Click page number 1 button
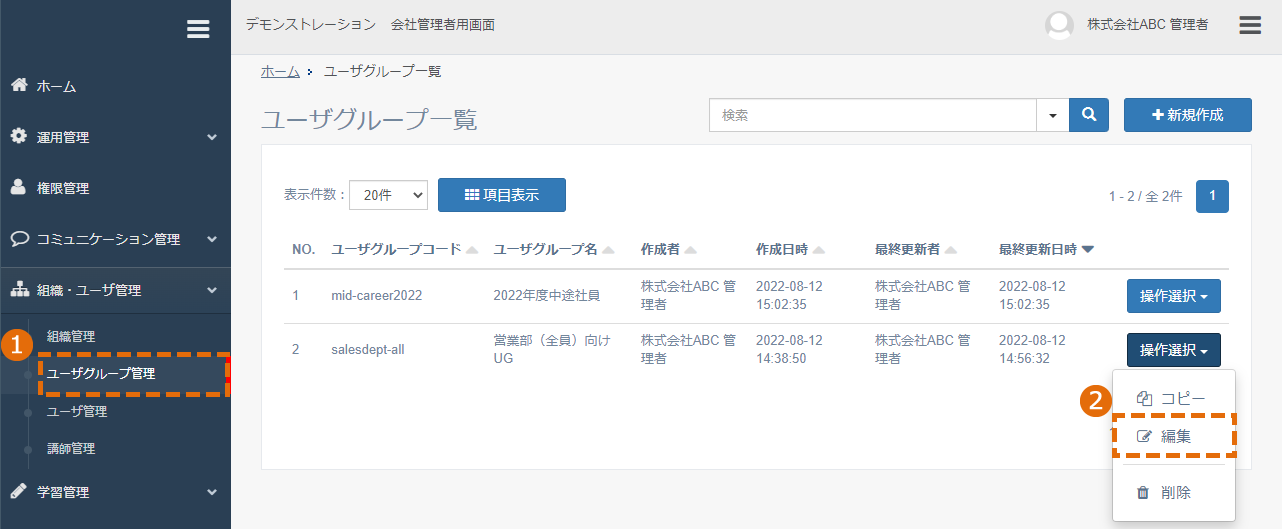This screenshot has width=1282, height=529. point(1213,196)
